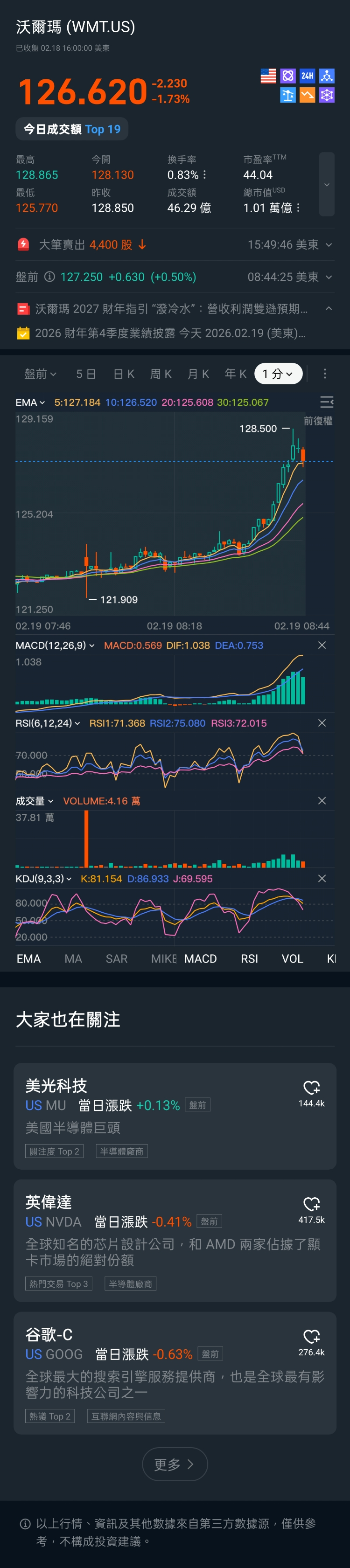The image size is (350, 1568).
Task: Expand the 大筆賣出 large order row
Action: coord(329,245)
